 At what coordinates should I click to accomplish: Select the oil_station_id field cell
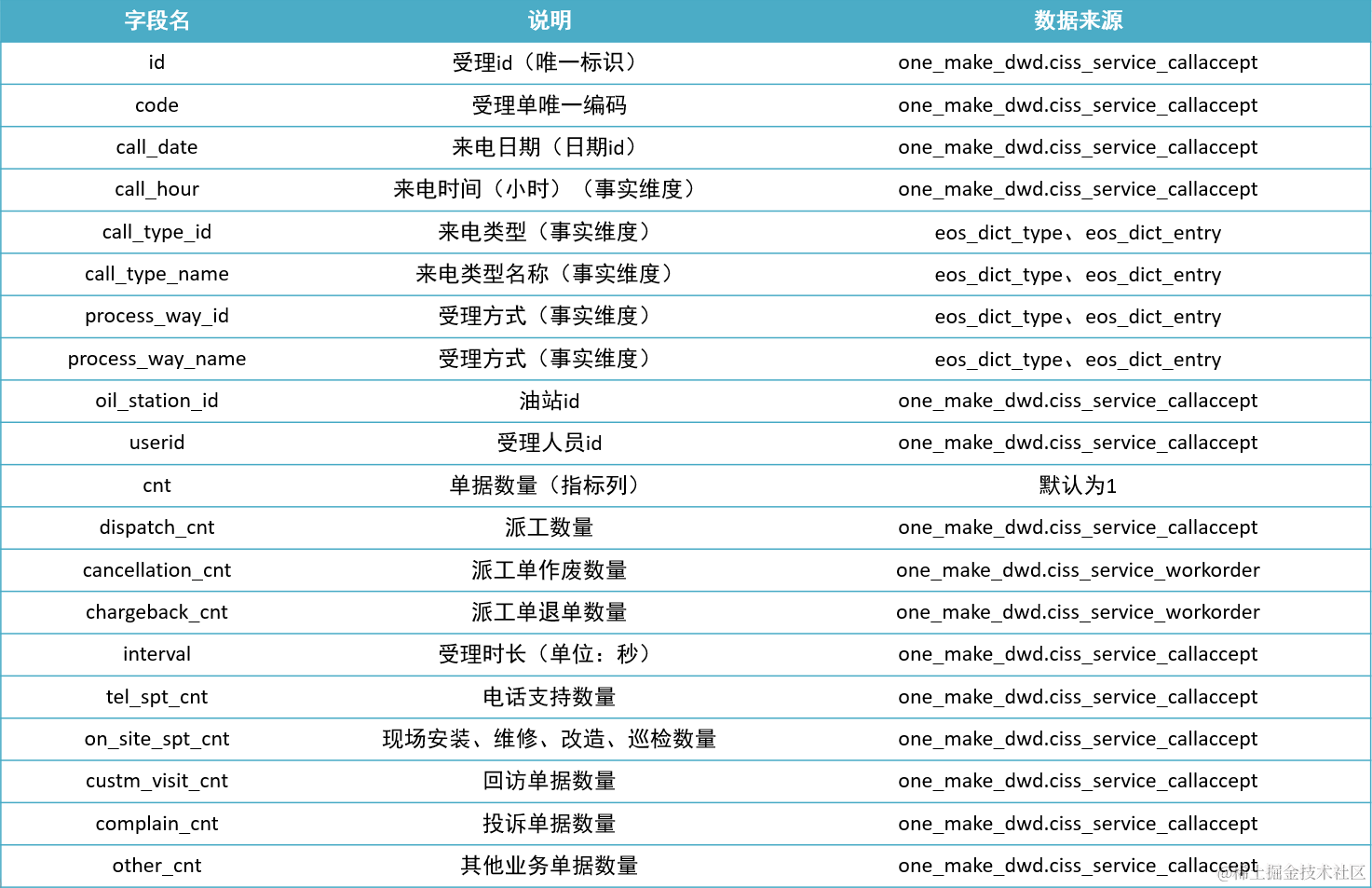pos(156,401)
